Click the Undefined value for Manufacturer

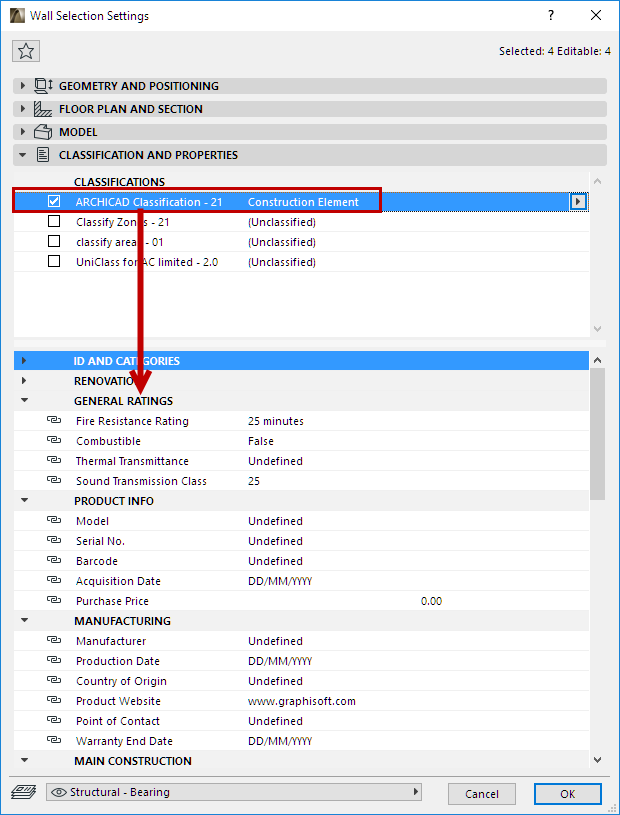coord(275,641)
